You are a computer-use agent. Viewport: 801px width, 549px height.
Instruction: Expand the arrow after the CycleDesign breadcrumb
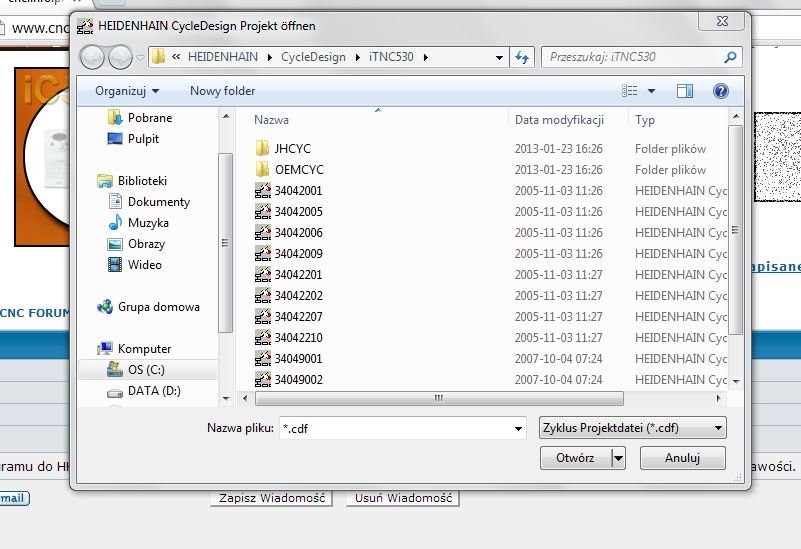point(357,58)
